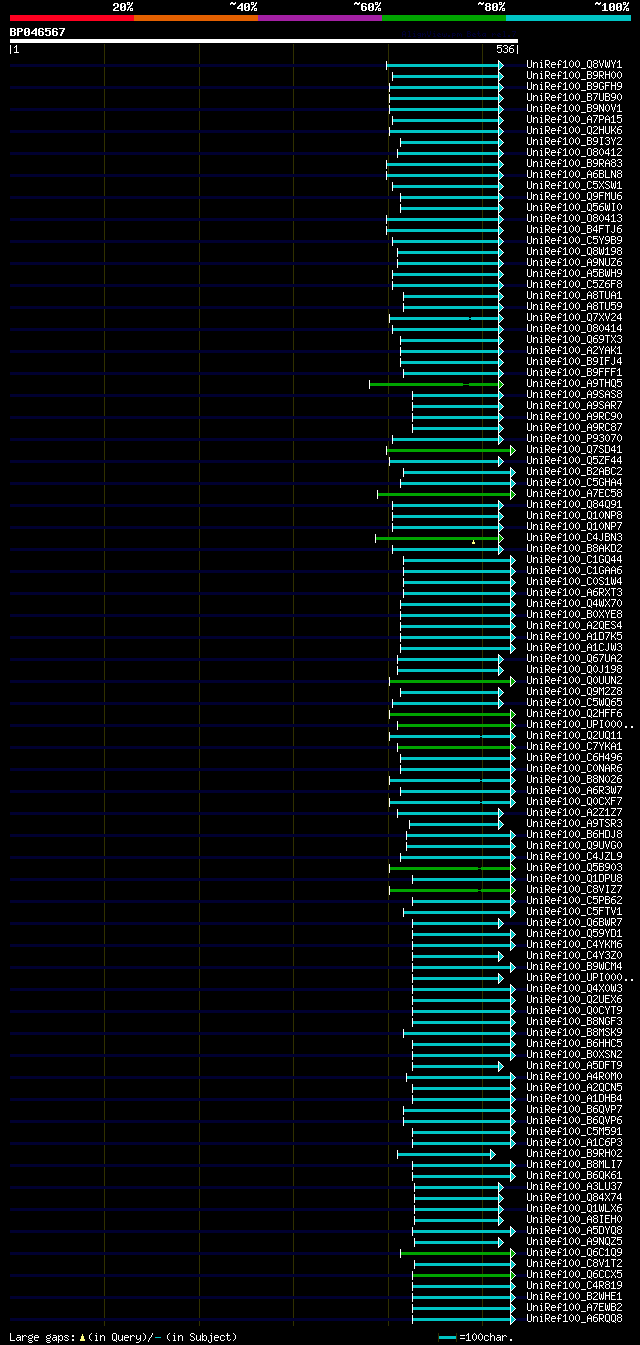Open hit UniRef100_A8IEH0
The height and width of the screenshot is (1345, 640).
pos(574,1219)
